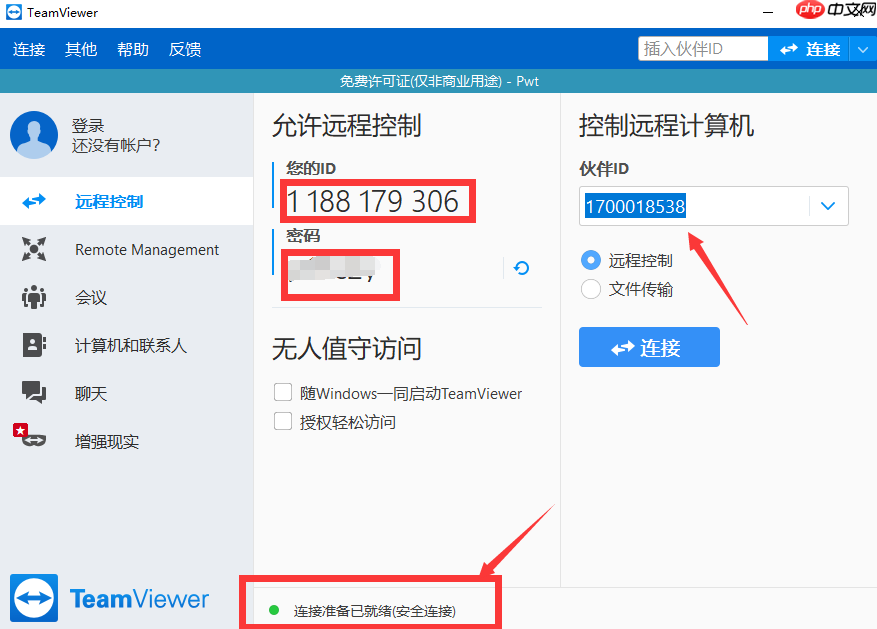This screenshot has height=629, width=877.
Task: Select the 文件传输 radio button
Action: point(591,290)
